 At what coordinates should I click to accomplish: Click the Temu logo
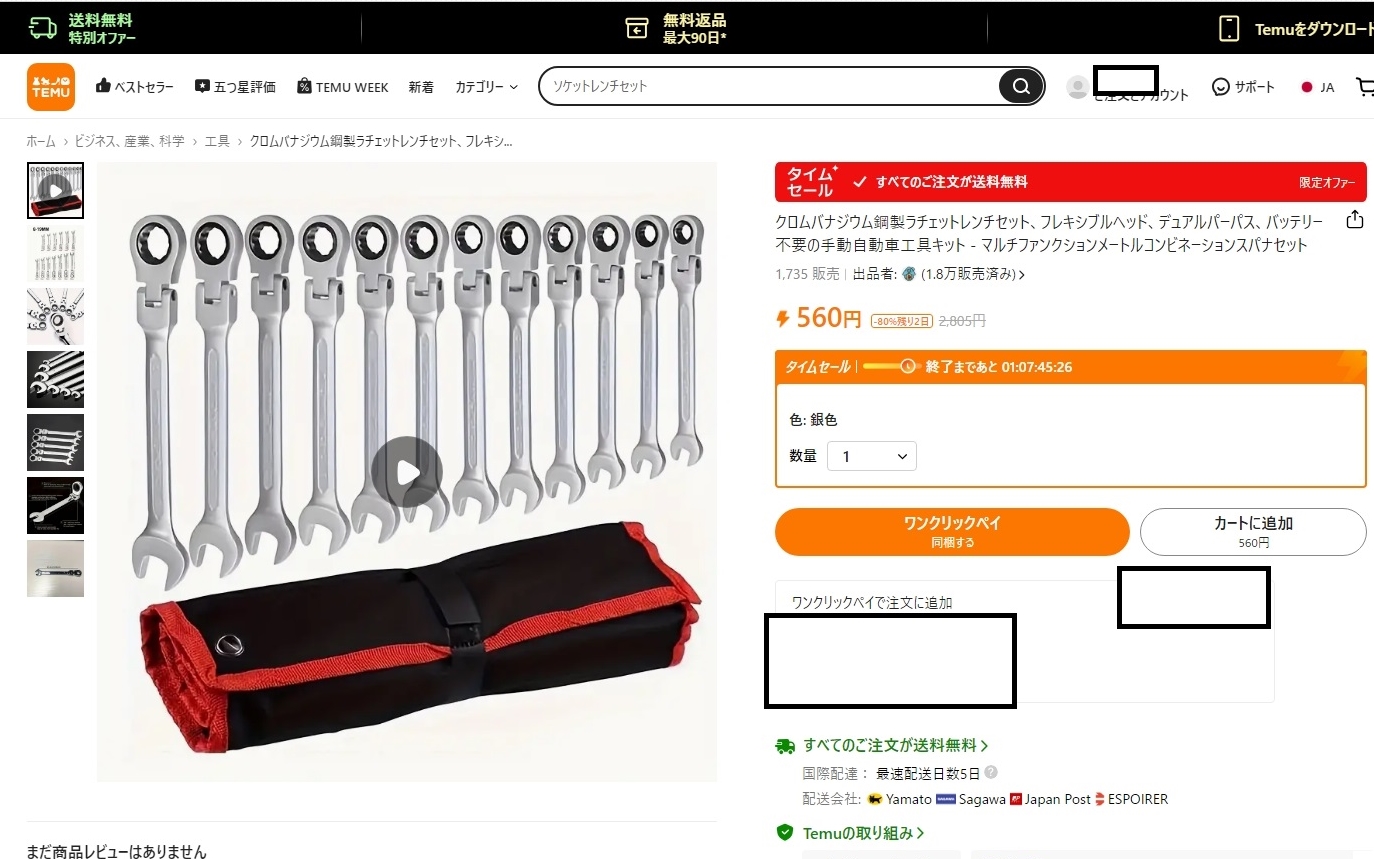[x=51, y=87]
